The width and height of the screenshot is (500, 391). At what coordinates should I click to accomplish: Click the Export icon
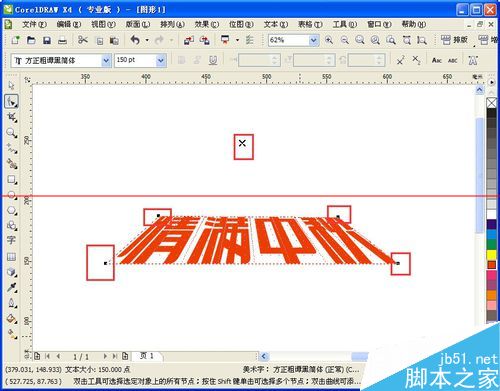[204, 40]
